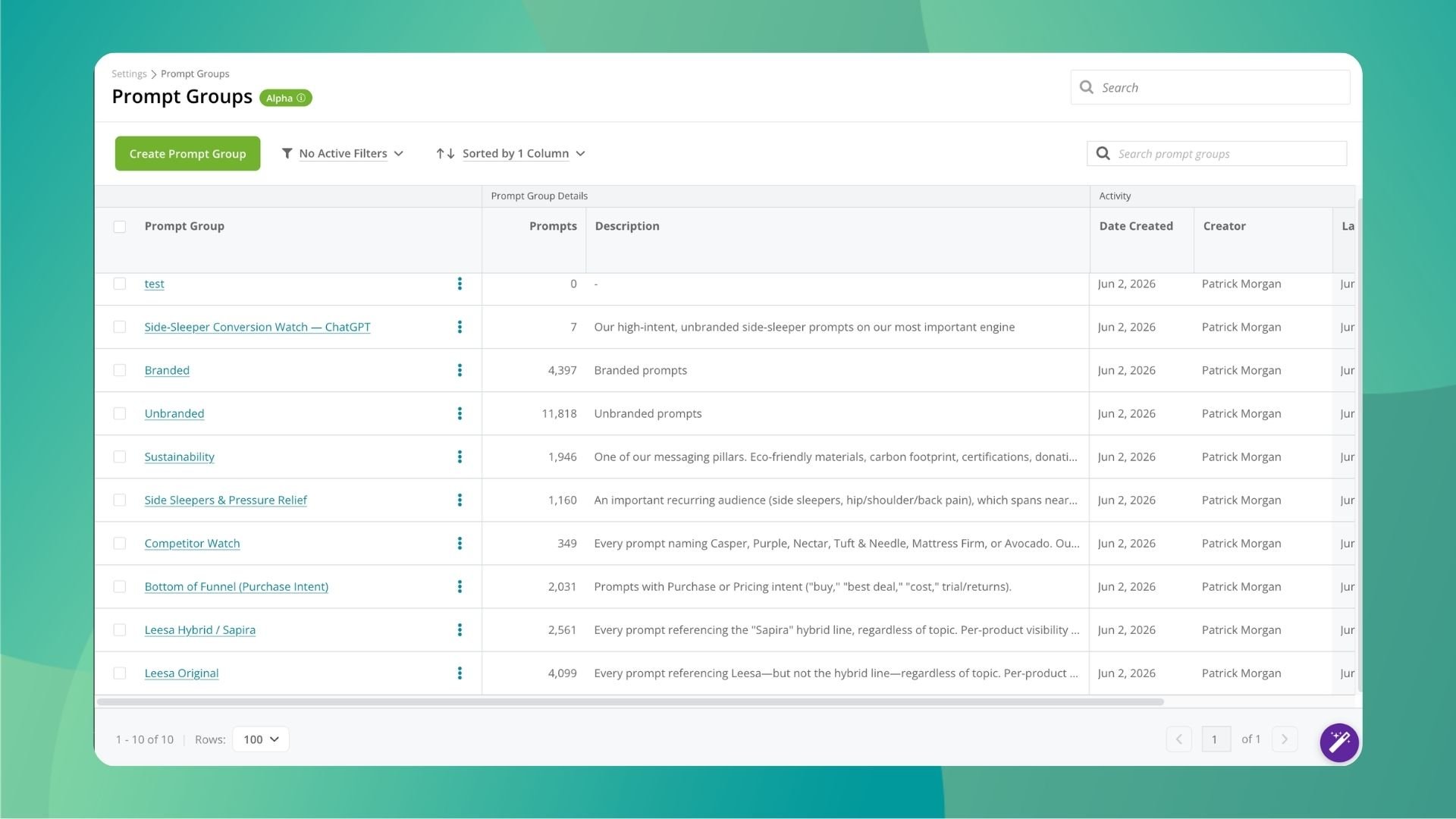This screenshot has width=1456, height=819.
Task: Sort by the Prompts column header
Action: click(553, 226)
